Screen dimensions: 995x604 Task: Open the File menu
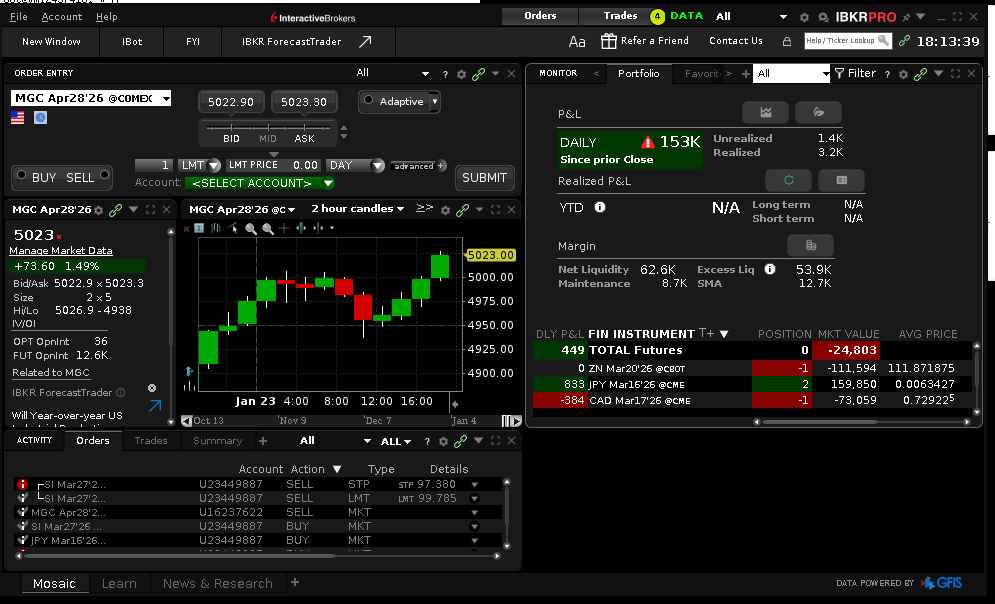coord(18,17)
